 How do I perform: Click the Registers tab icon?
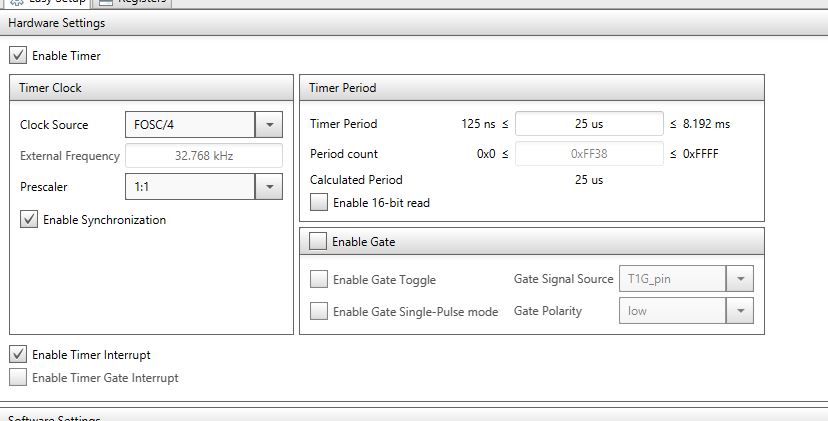[x=106, y=2]
